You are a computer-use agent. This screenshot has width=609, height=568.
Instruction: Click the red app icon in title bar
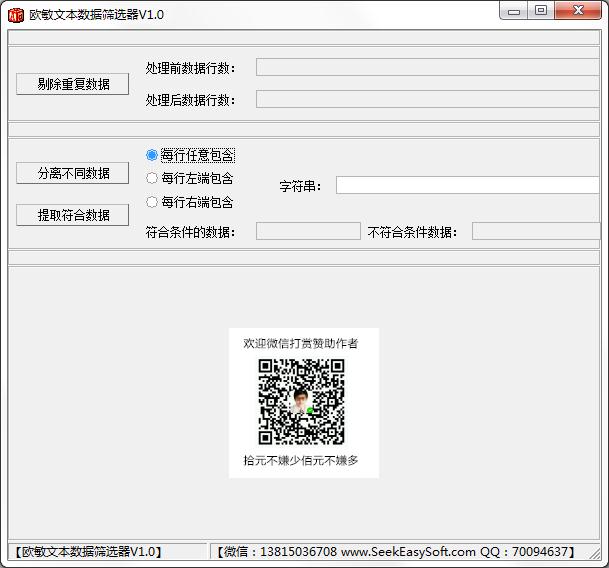[16, 15]
